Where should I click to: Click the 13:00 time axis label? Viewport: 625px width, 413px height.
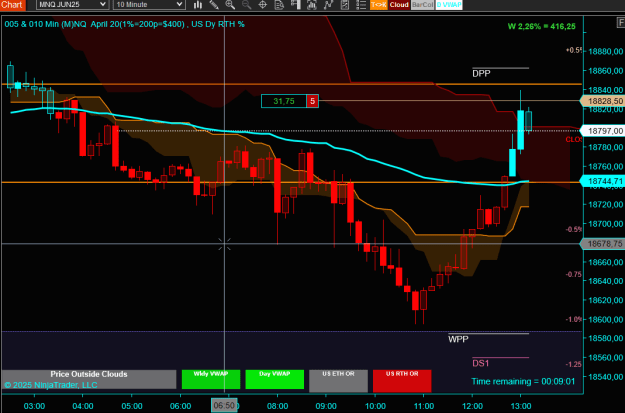pos(521,406)
